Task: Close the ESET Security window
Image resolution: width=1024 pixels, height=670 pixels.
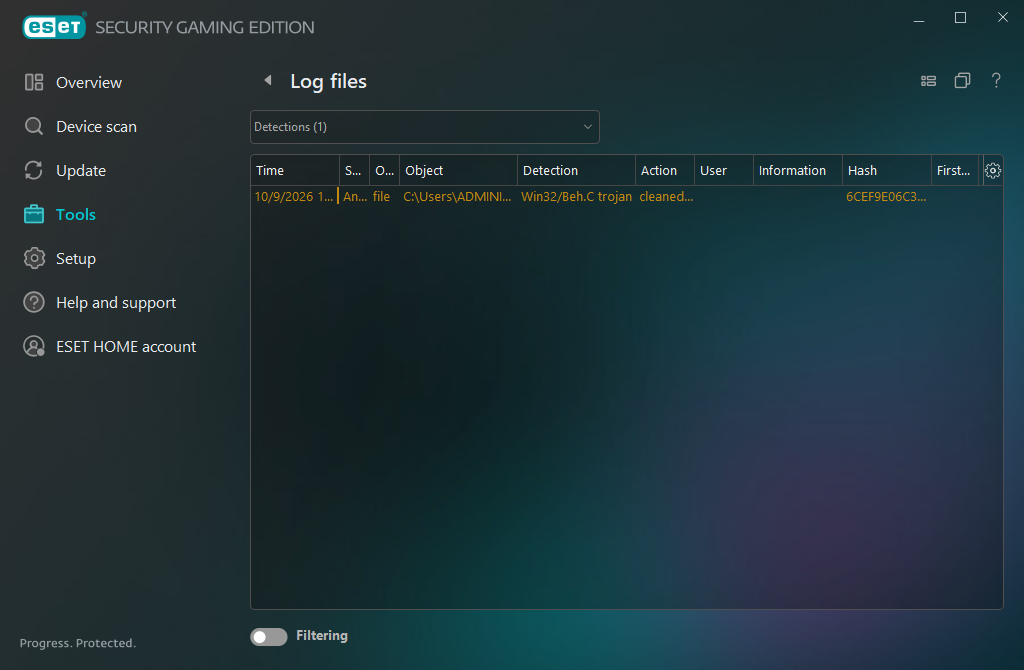Action: [1002, 18]
